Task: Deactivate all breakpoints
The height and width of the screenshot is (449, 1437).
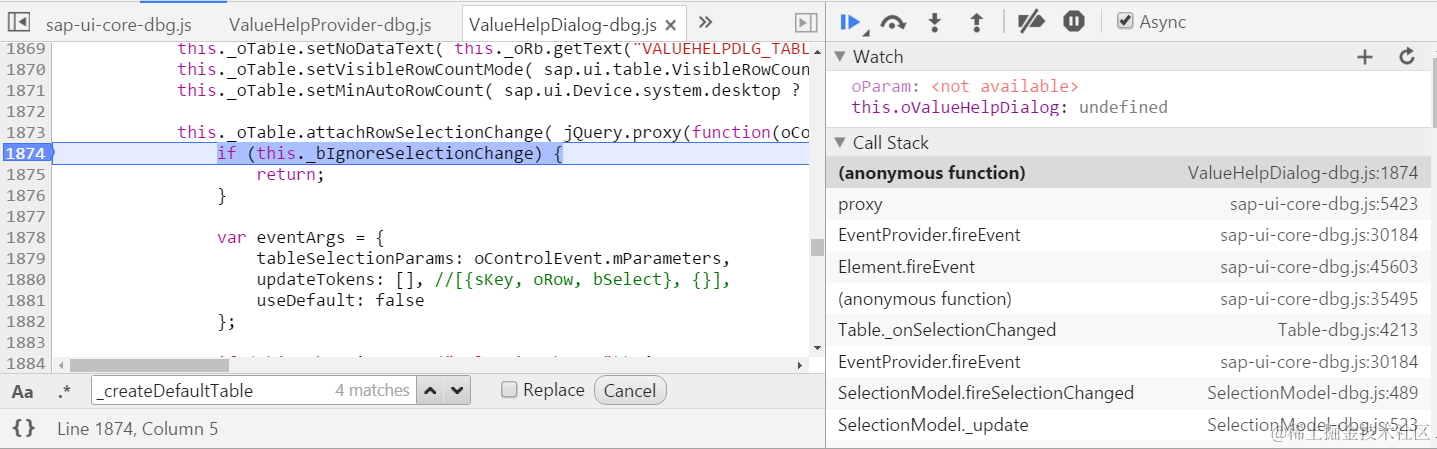Action: click(x=1031, y=21)
